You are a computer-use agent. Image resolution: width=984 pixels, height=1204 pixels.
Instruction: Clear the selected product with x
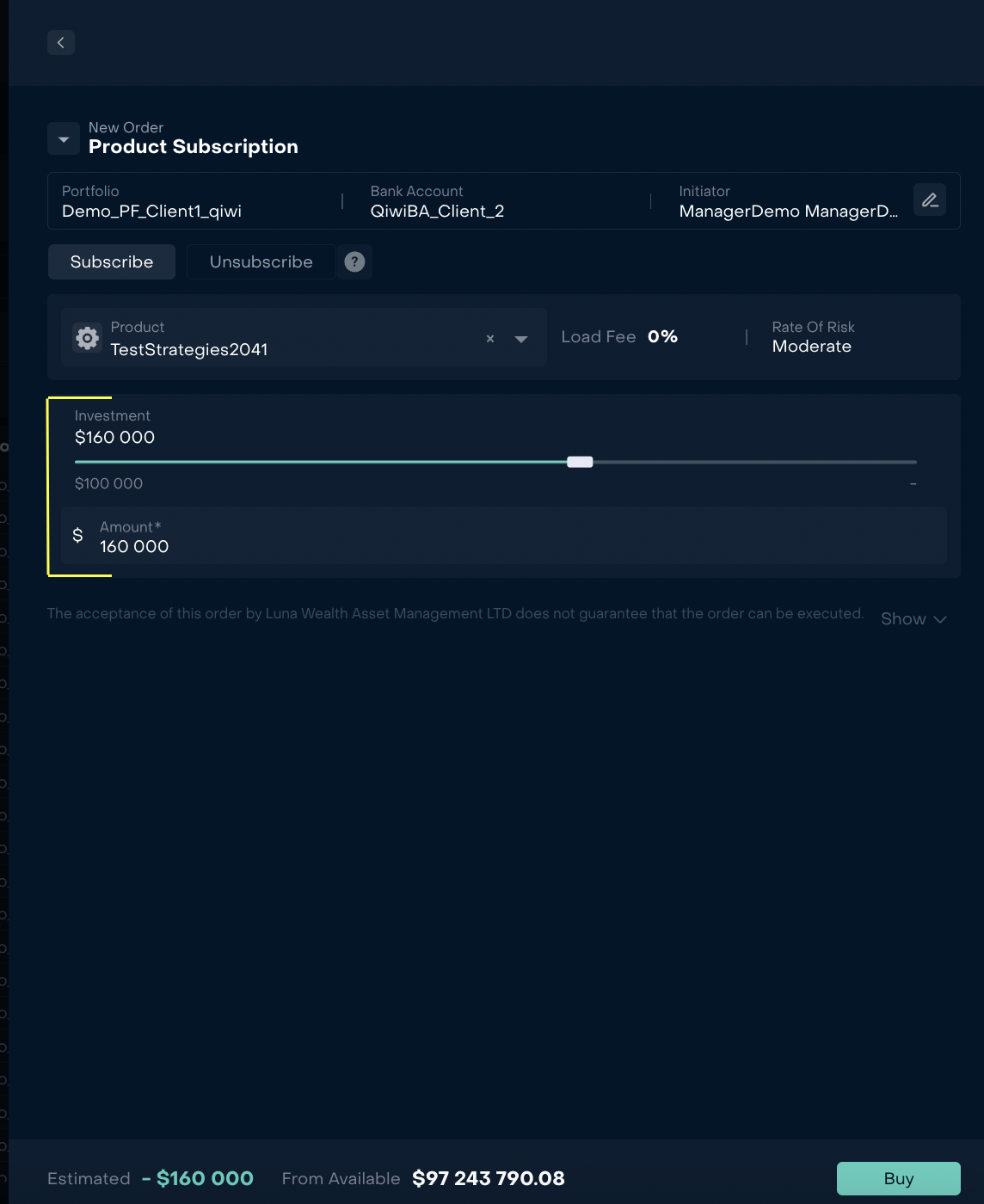click(490, 339)
